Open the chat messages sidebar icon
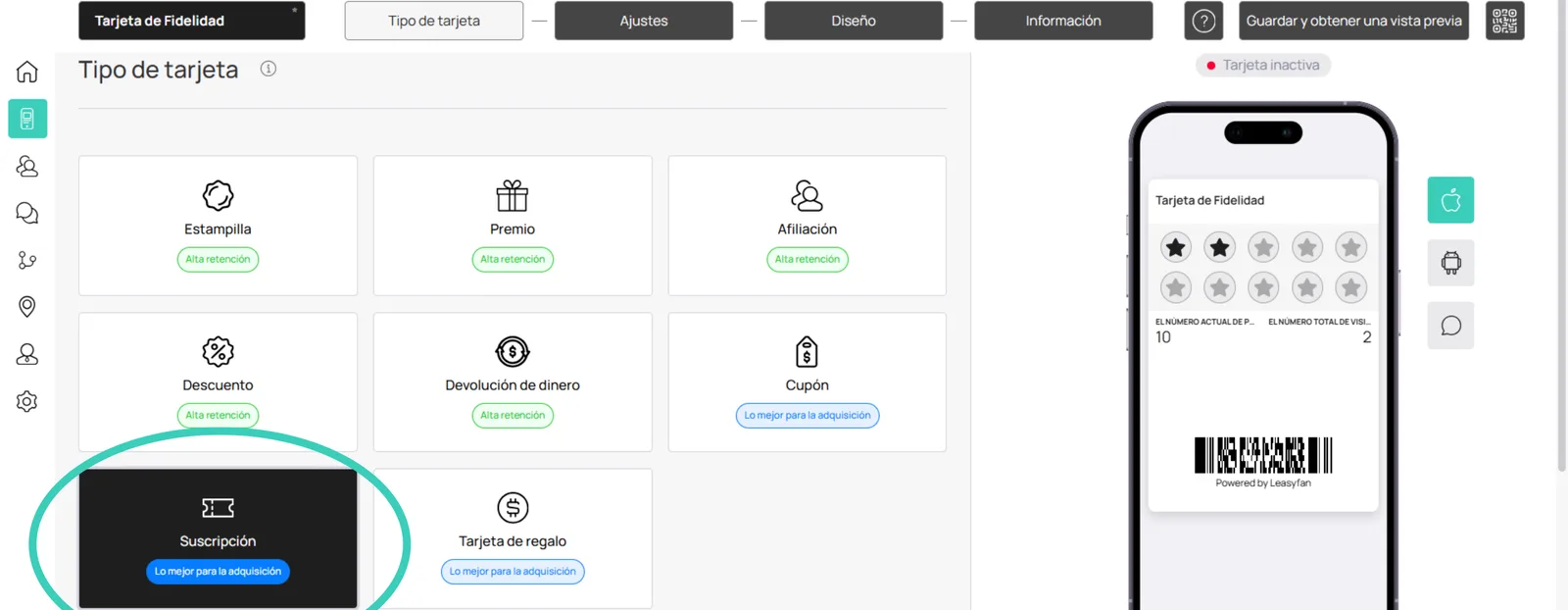This screenshot has width=1568, height=610. pyautogui.click(x=27, y=213)
